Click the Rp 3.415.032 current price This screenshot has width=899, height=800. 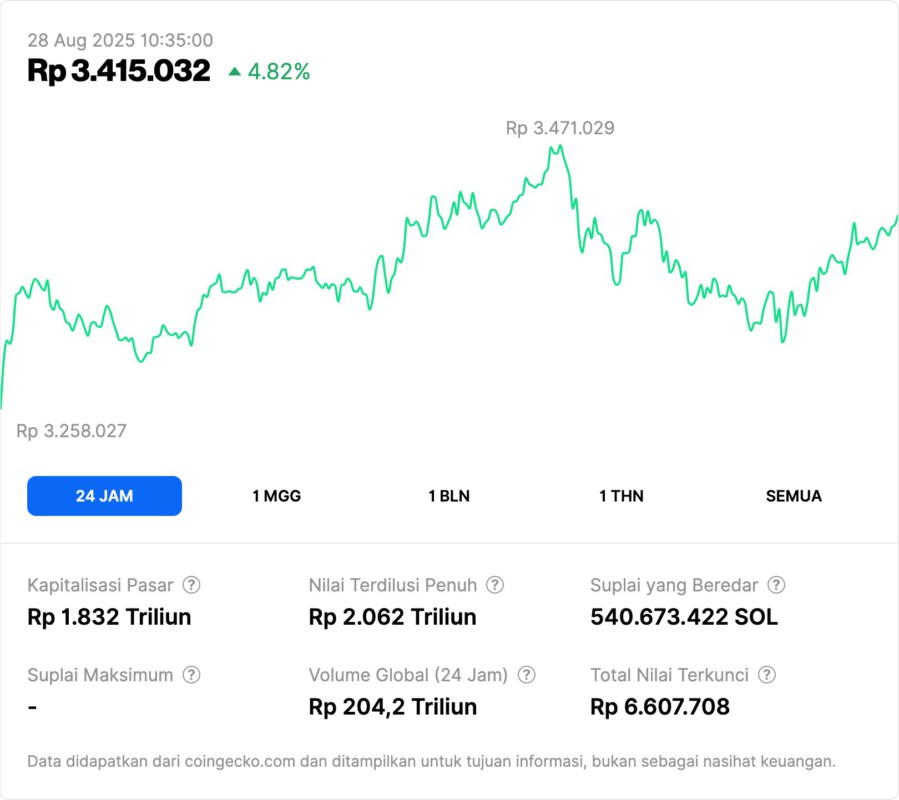coord(119,71)
